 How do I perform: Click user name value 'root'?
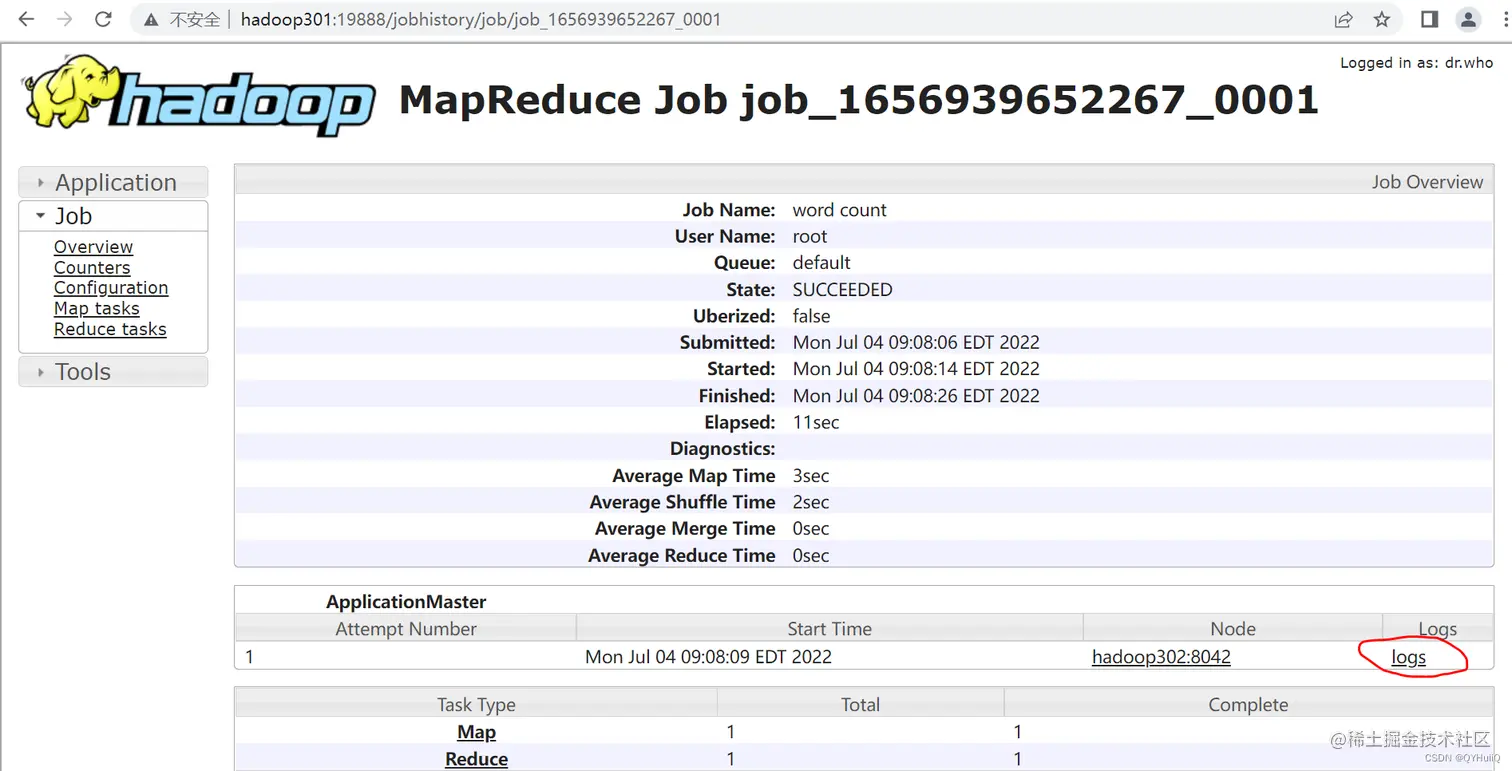point(810,237)
